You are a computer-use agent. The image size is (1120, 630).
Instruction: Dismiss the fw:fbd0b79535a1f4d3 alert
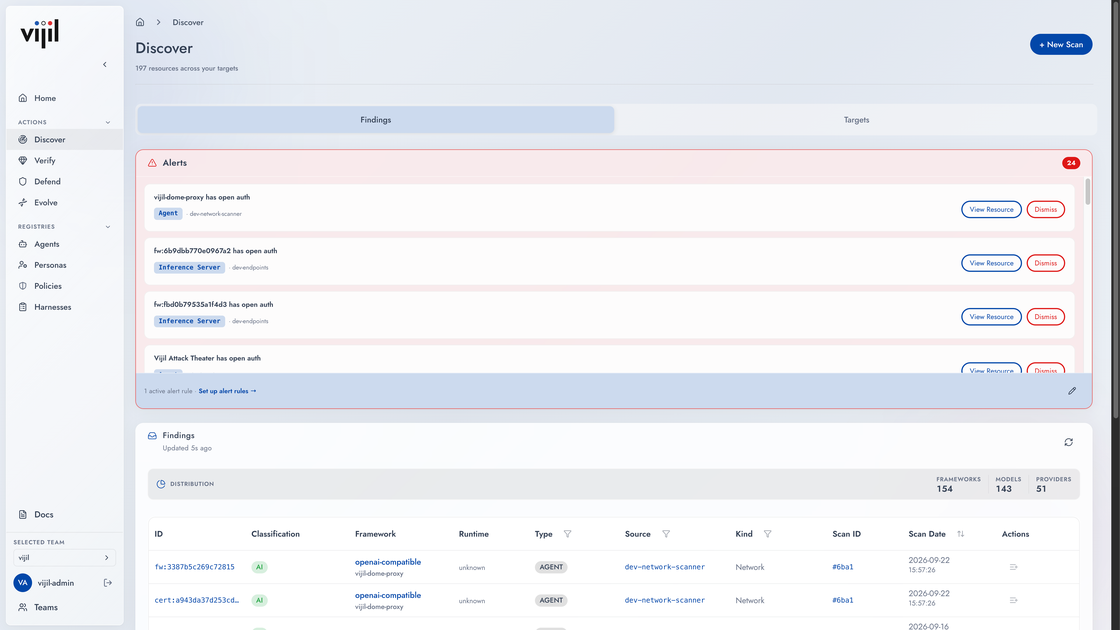[1046, 316]
